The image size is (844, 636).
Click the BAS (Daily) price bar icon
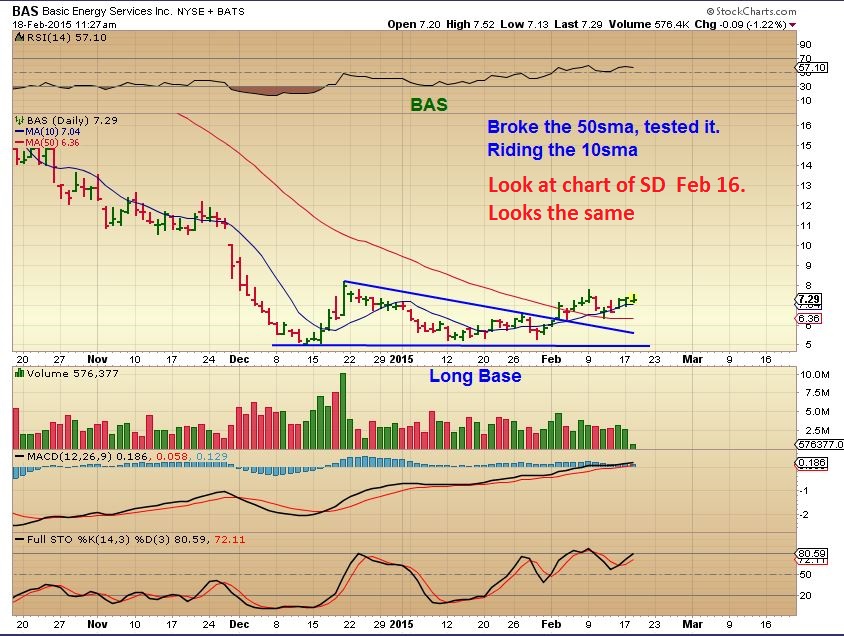19,121
